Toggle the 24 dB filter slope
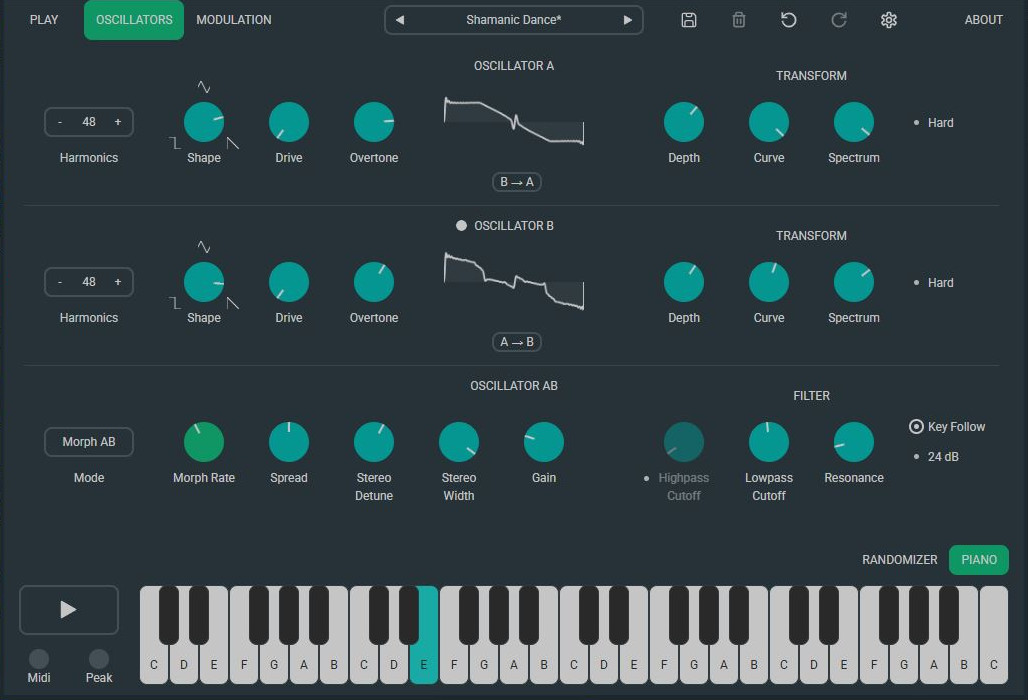The height and width of the screenshot is (700, 1028). 936,457
